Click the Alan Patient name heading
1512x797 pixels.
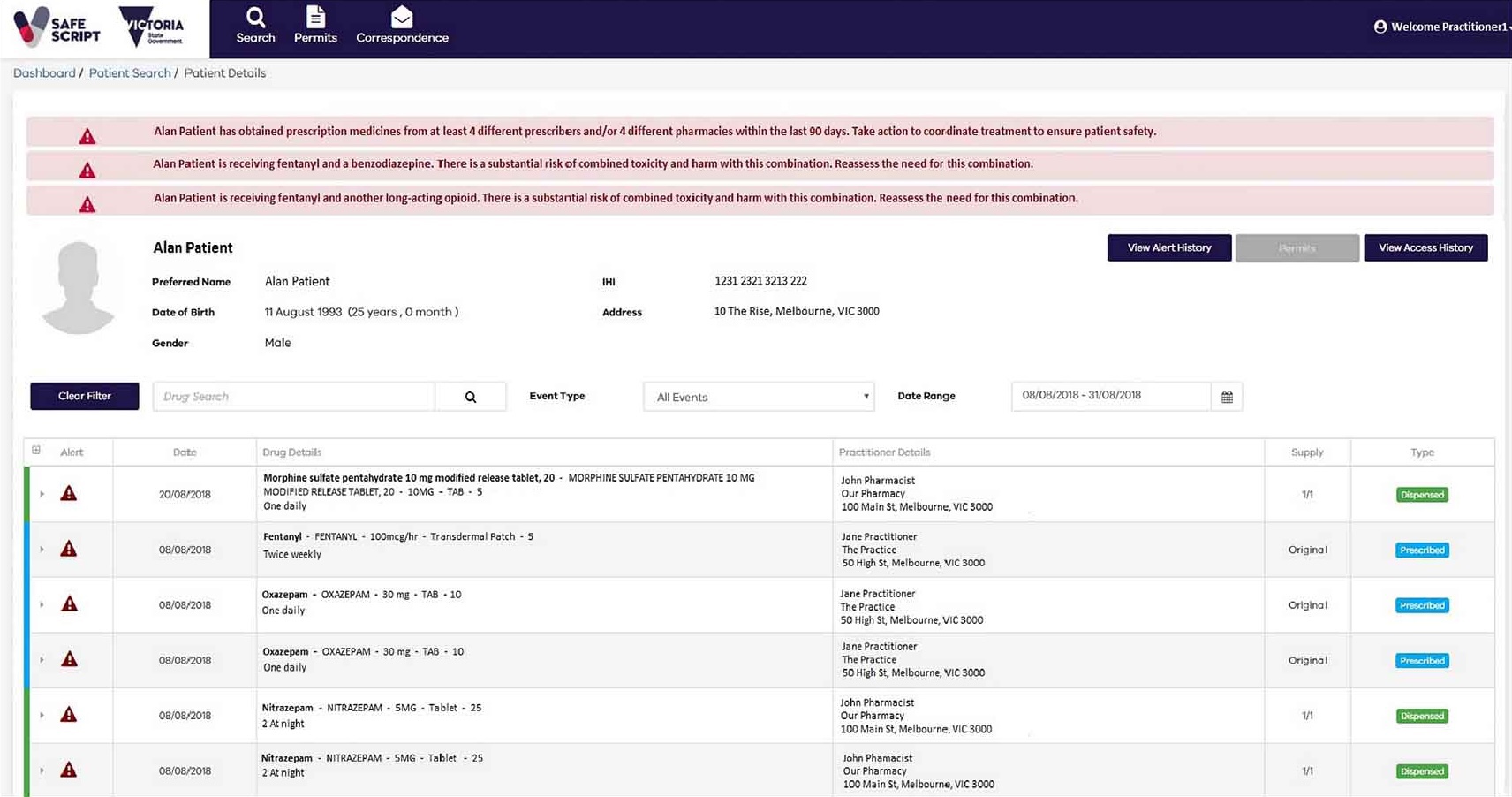coord(193,247)
